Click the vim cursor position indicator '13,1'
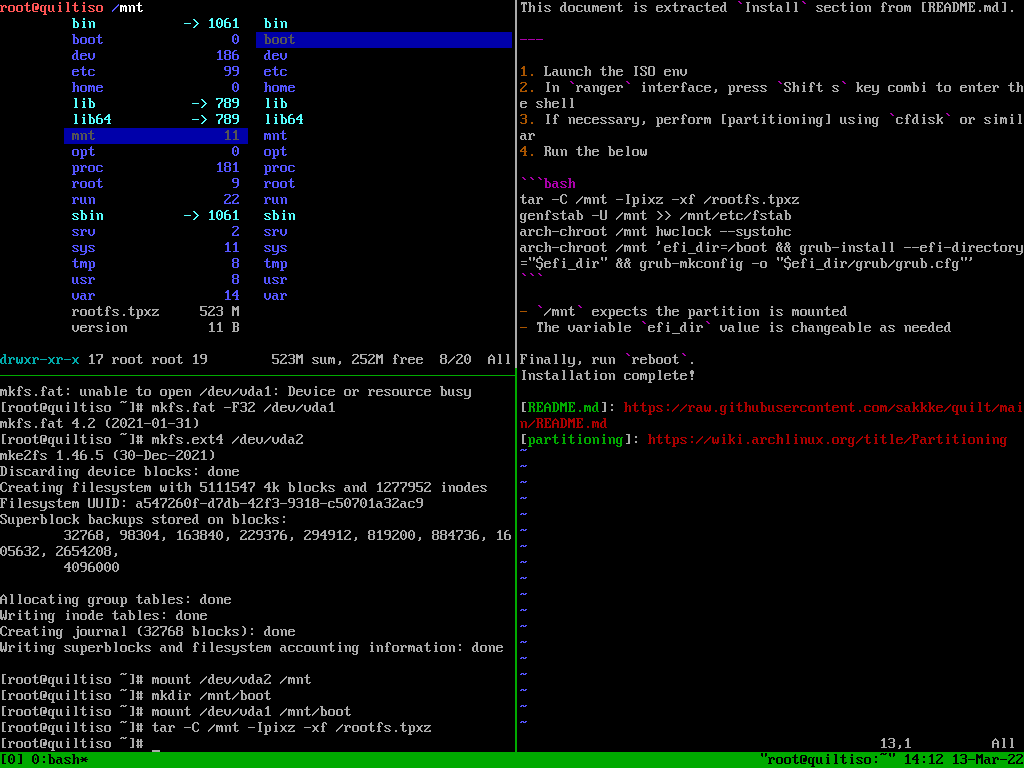Viewport: 1024px width, 768px height. point(895,743)
